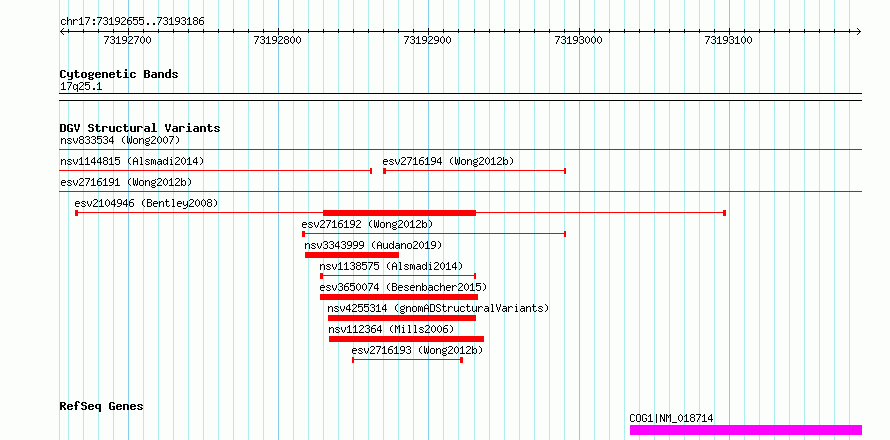This screenshot has width=890, height=440.
Task: Click the red bar under nsv112364
Action: (x=406, y=339)
